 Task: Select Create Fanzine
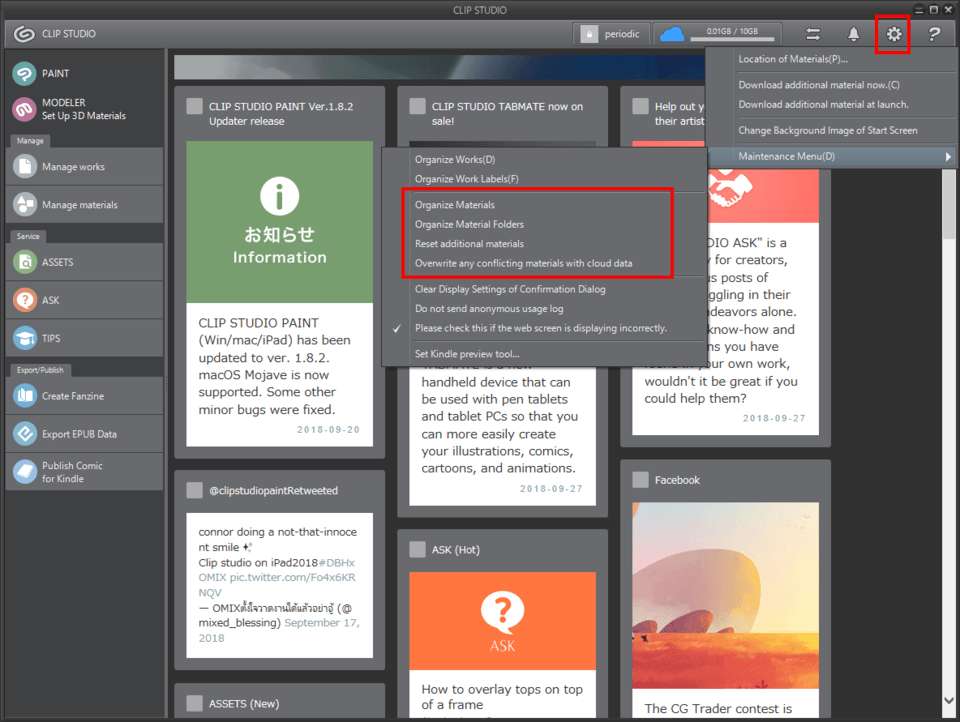(x=84, y=396)
